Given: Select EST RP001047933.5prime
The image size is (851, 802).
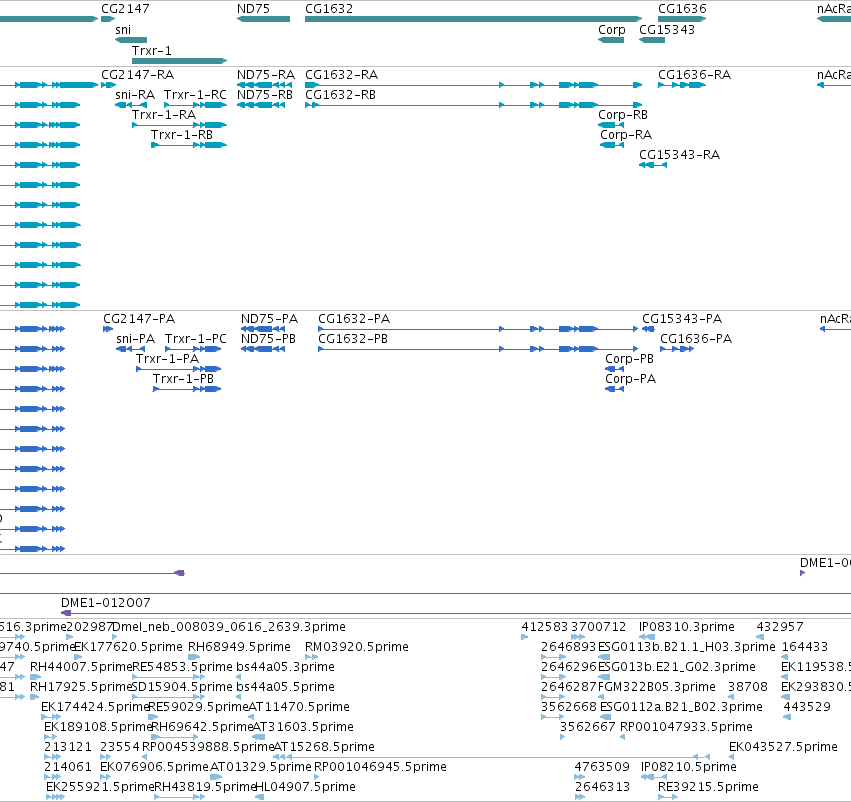Looking at the screenshot, I should coord(686,727).
